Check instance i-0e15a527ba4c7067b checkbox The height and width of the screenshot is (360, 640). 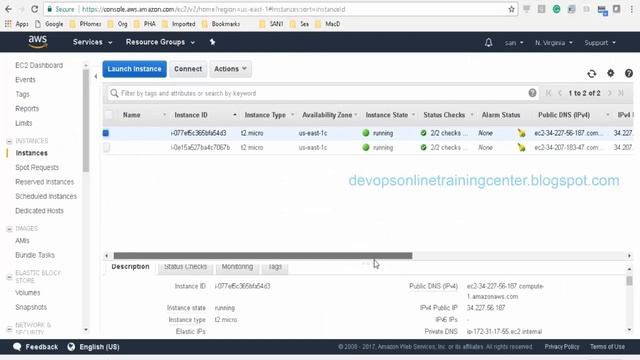(x=107, y=147)
